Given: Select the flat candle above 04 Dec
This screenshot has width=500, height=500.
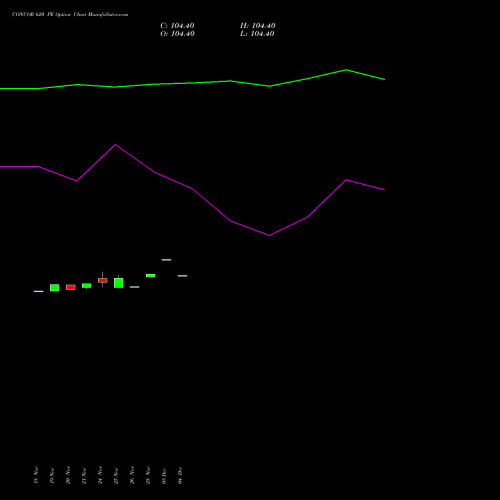Looking at the screenshot, I should (183, 276).
